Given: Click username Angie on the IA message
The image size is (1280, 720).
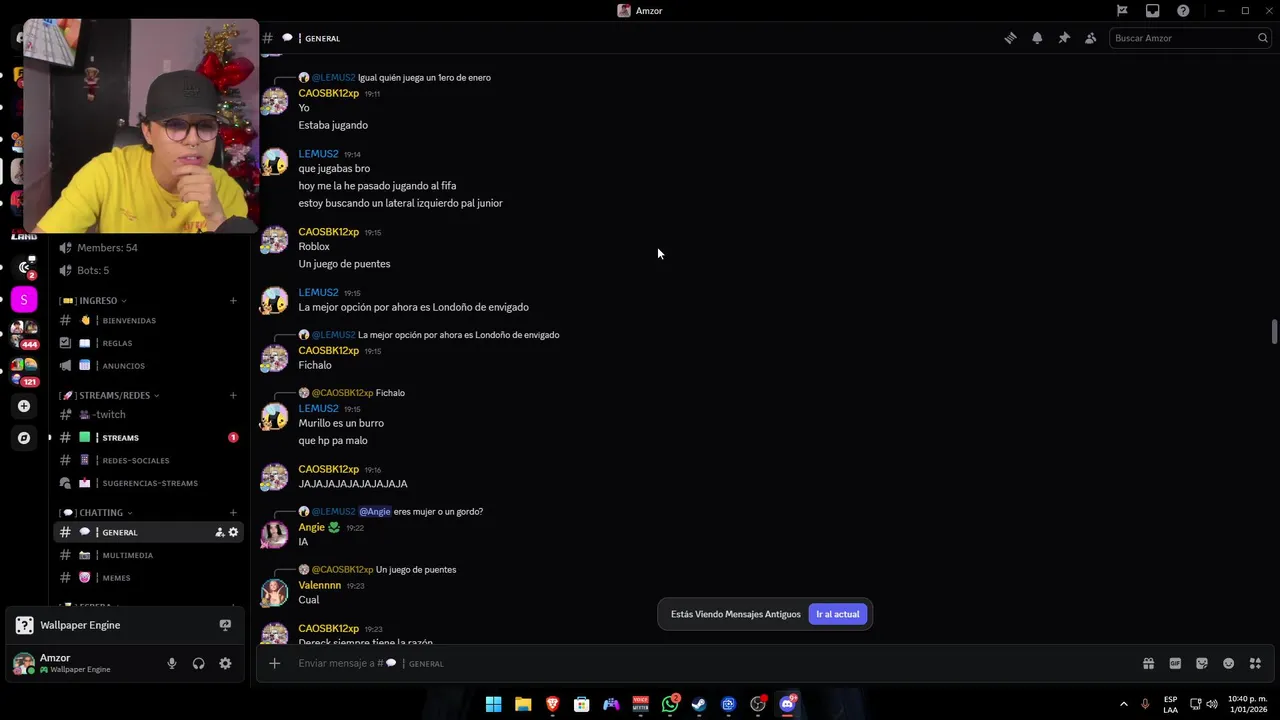Looking at the screenshot, I should click(311, 527).
